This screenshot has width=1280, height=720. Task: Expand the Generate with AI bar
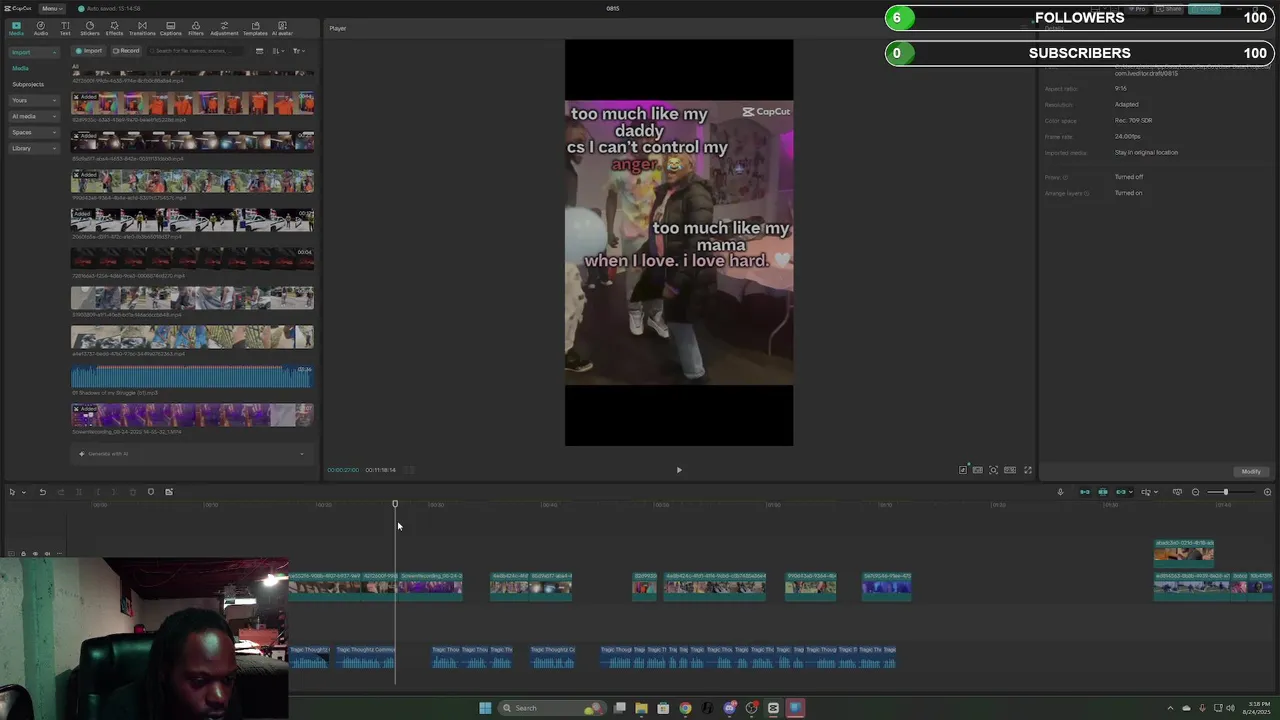pos(192,453)
